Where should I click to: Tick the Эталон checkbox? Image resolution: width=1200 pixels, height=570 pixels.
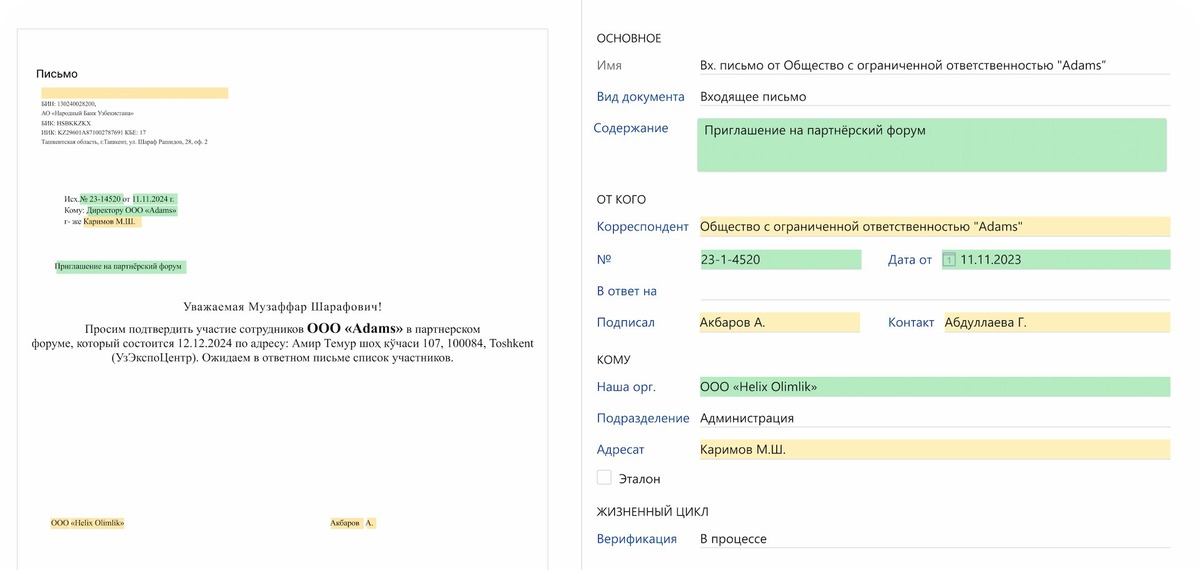[x=604, y=478]
